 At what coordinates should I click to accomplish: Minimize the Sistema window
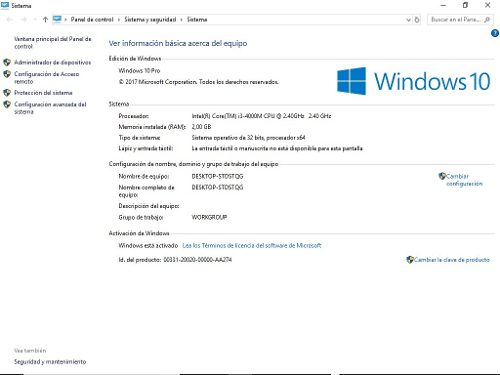443,5
